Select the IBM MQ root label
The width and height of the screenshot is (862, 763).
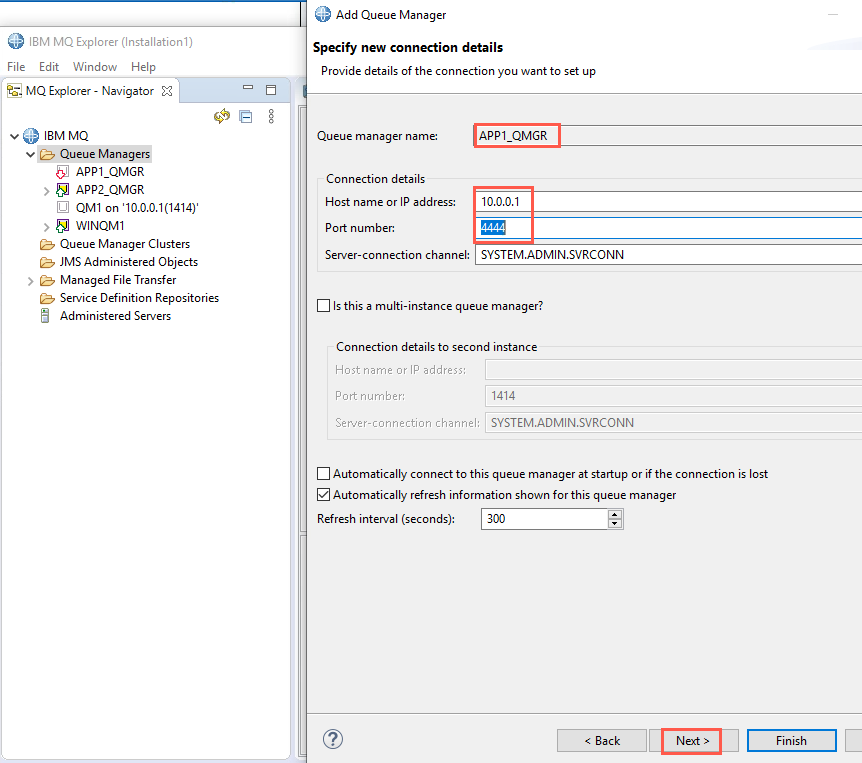click(x=66, y=135)
